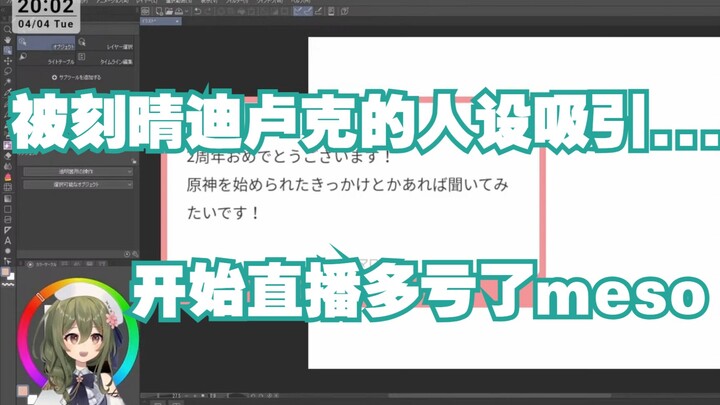The width and height of the screenshot is (720, 405).
Task: Select the transparent color swatch
Action: click(7, 285)
